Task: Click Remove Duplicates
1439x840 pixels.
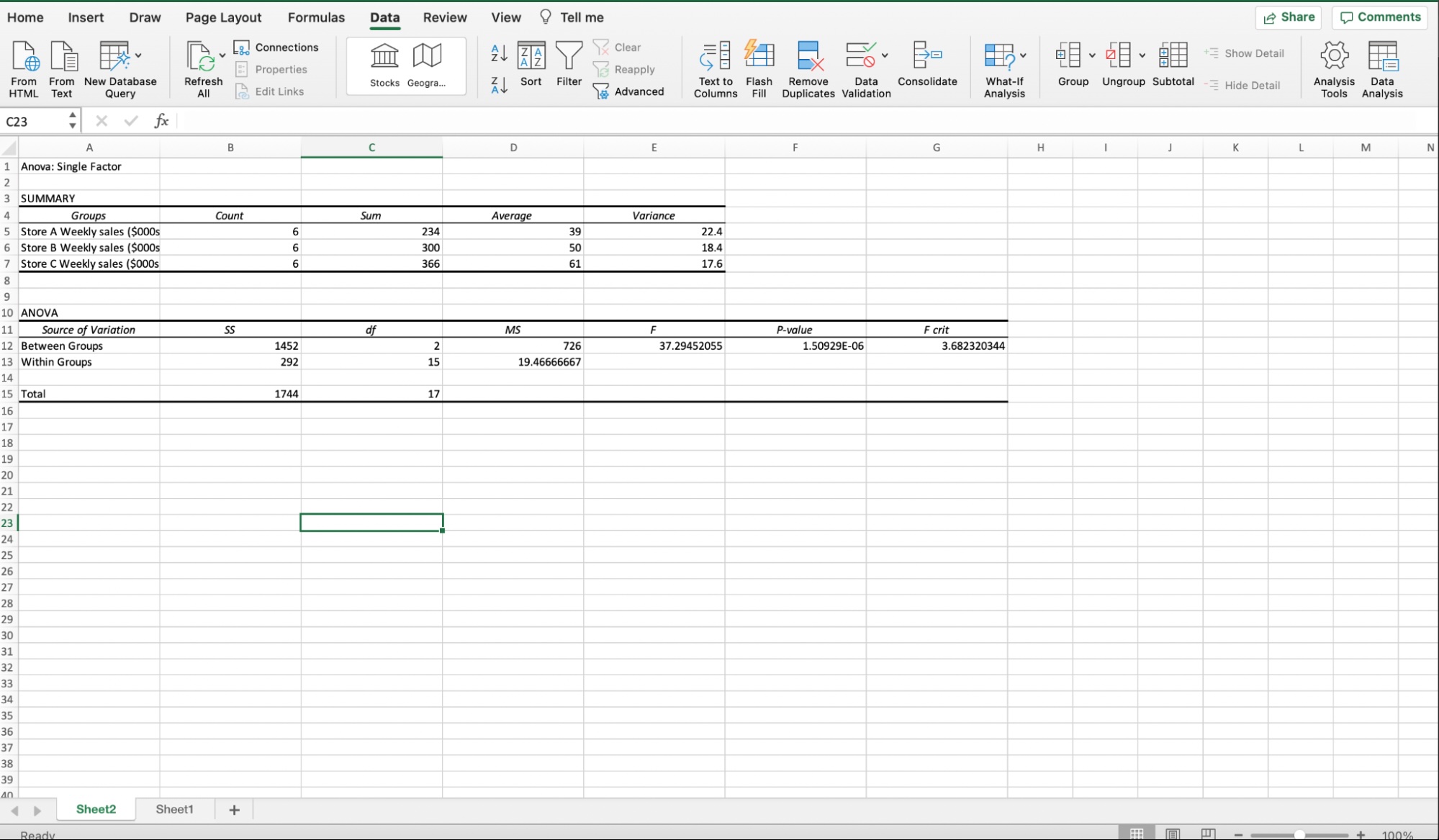Action: coord(808,69)
